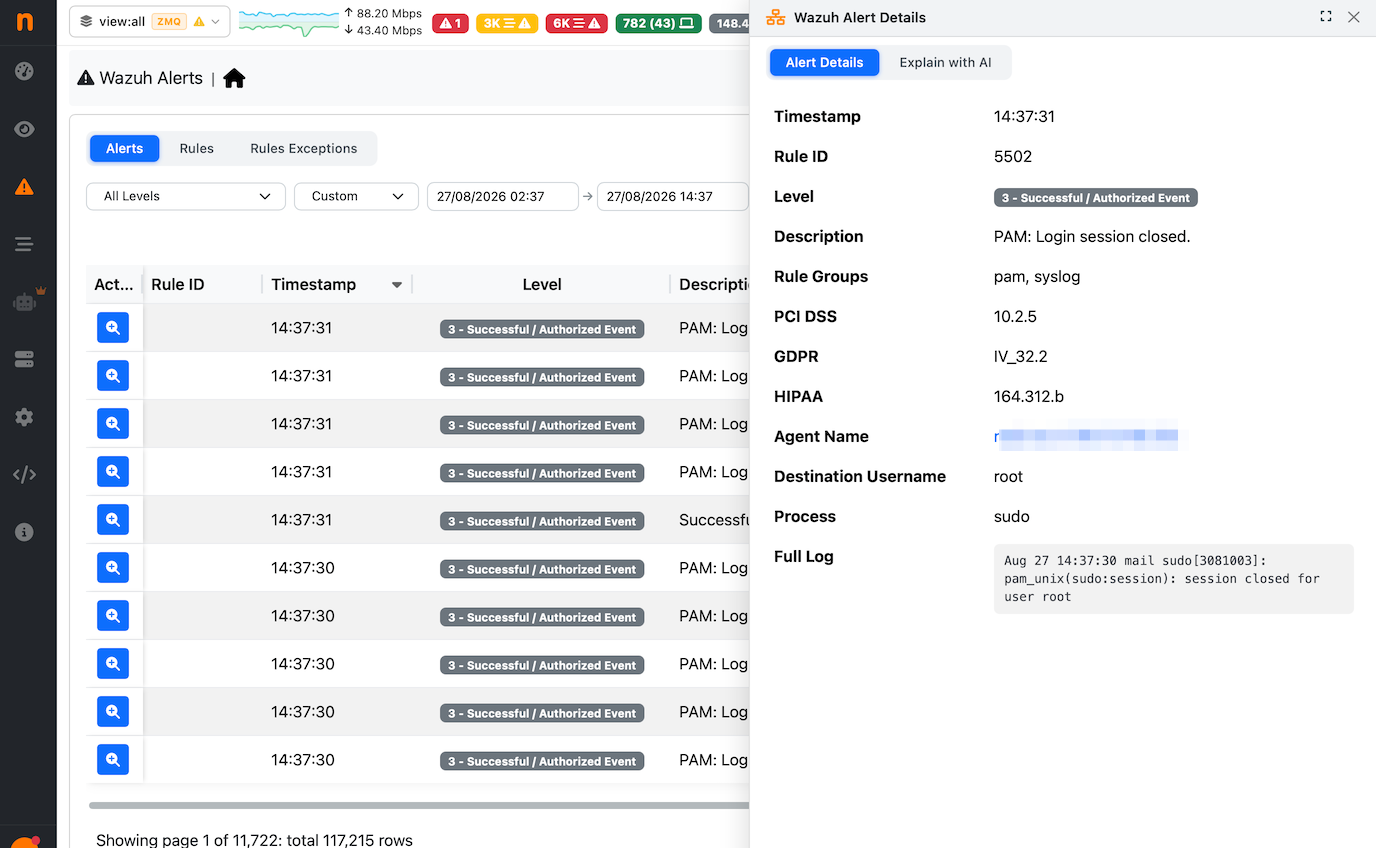Click the 'Rule Groups' label in details
The image size is (1376, 848).
point(821,277)
